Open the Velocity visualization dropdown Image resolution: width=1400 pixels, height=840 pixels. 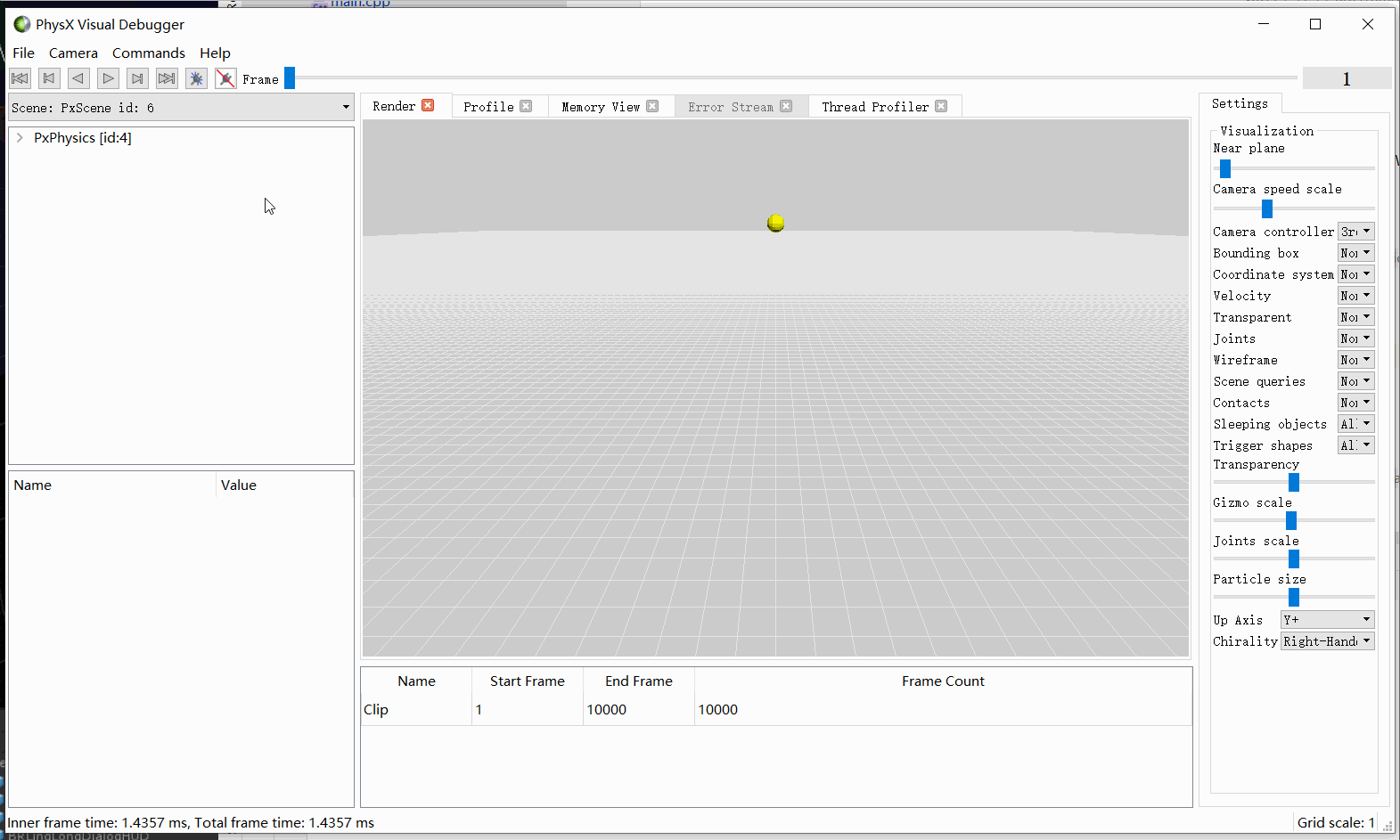tap(1355, 296)
